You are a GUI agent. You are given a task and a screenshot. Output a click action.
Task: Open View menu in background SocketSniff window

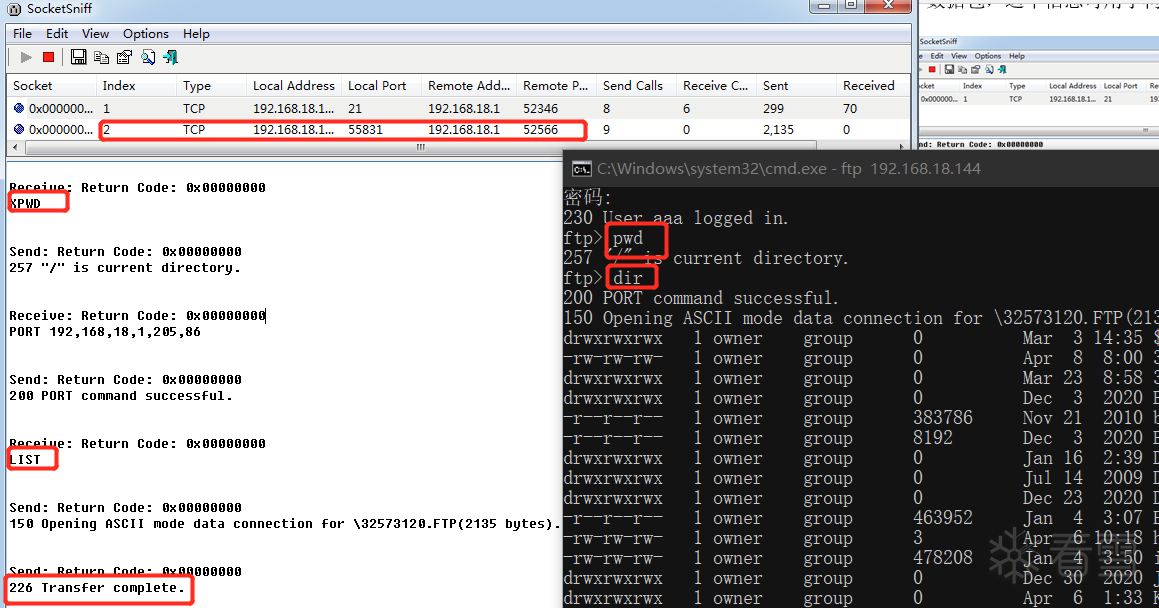pyautogui.click(x=959, y=56)
